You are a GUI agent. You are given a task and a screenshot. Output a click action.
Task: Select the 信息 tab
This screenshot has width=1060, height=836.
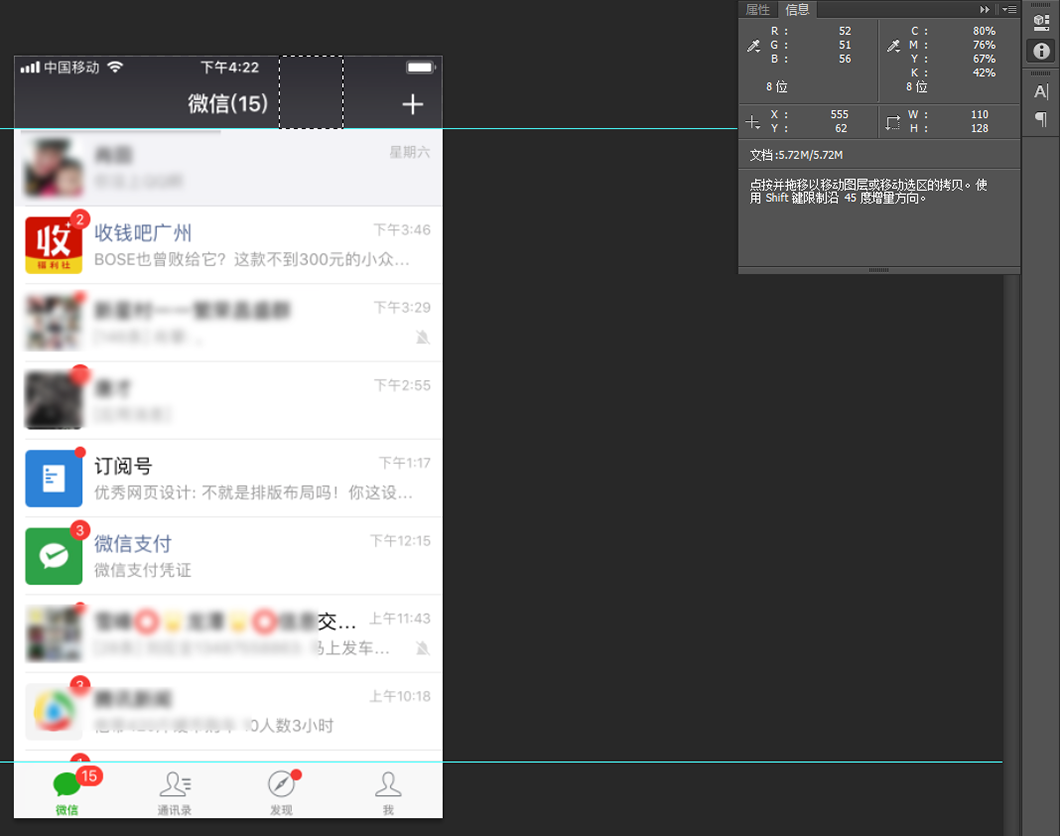click(797, 9)
